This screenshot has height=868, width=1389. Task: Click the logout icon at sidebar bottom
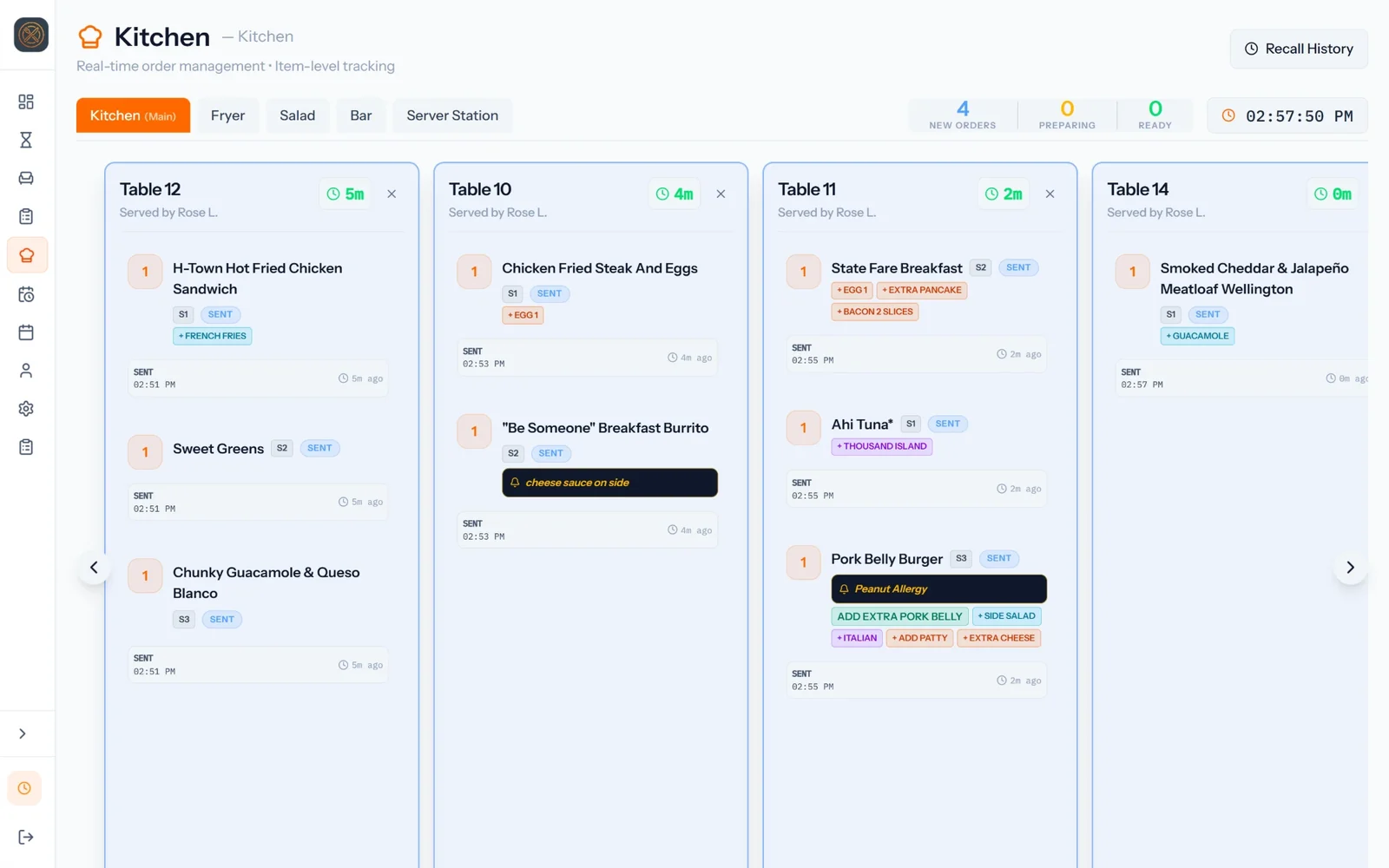[26, 837]
